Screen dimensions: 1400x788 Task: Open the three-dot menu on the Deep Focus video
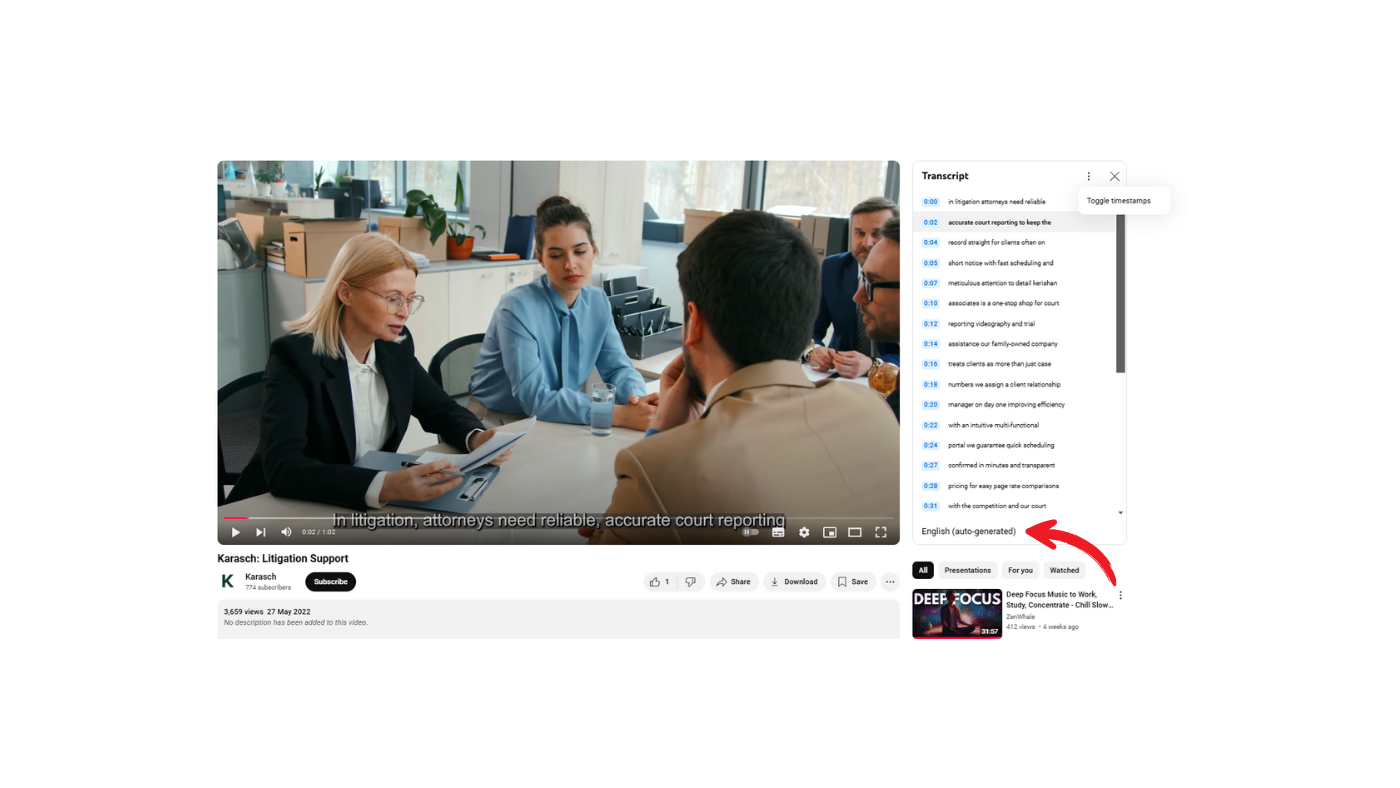coord(1119,594)
